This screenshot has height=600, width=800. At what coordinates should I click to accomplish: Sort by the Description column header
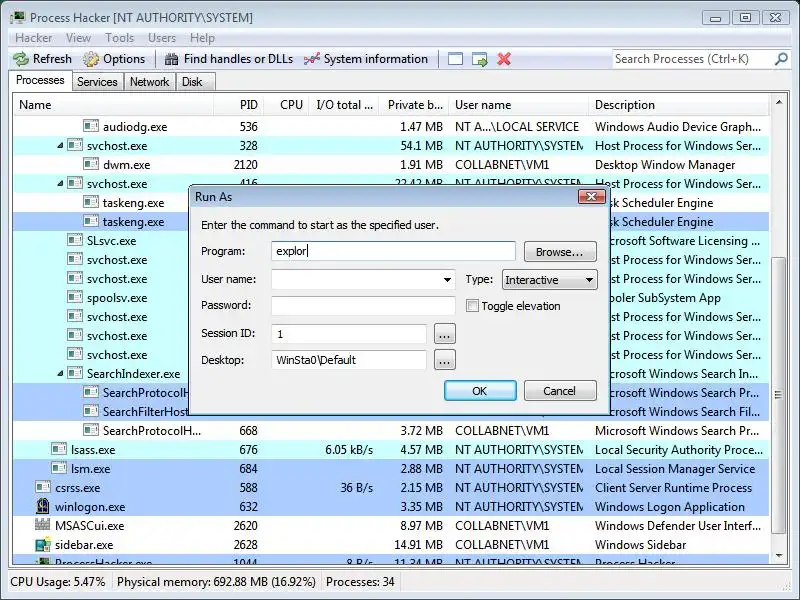[x=679, y=105]
